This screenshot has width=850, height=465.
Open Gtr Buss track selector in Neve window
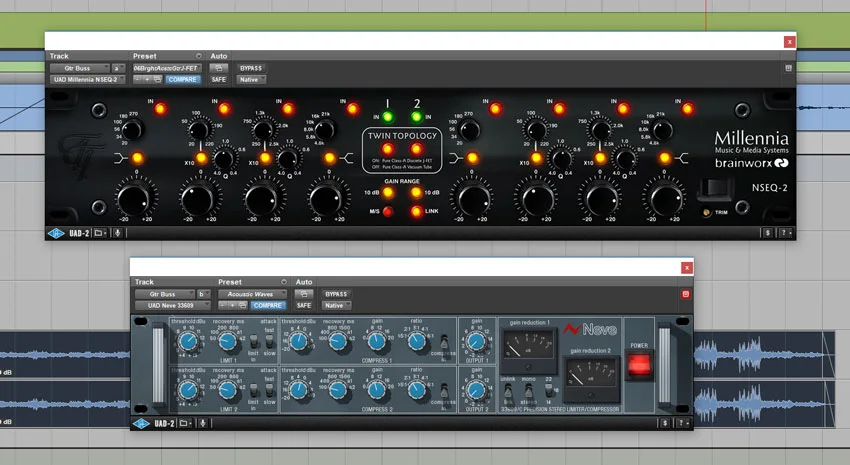click(165, 294)
